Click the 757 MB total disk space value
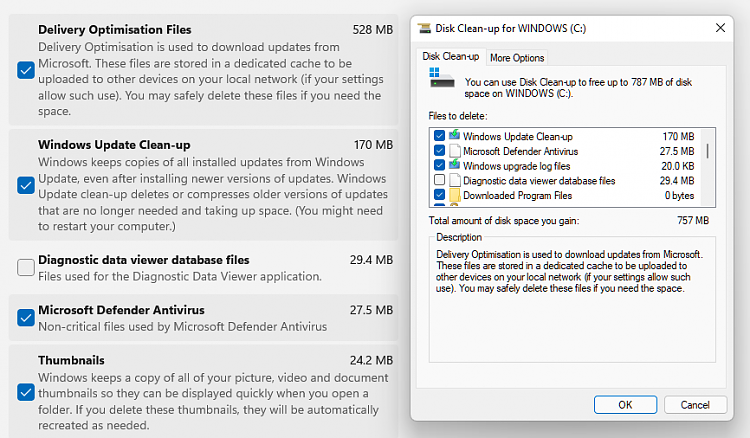 pyautogui.click(x=693, y=220)
